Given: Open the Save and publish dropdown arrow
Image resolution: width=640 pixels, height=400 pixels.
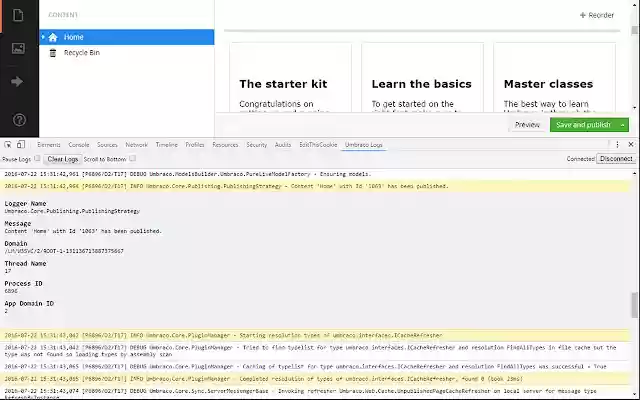Looking at the screenshot, I should 622,125.
